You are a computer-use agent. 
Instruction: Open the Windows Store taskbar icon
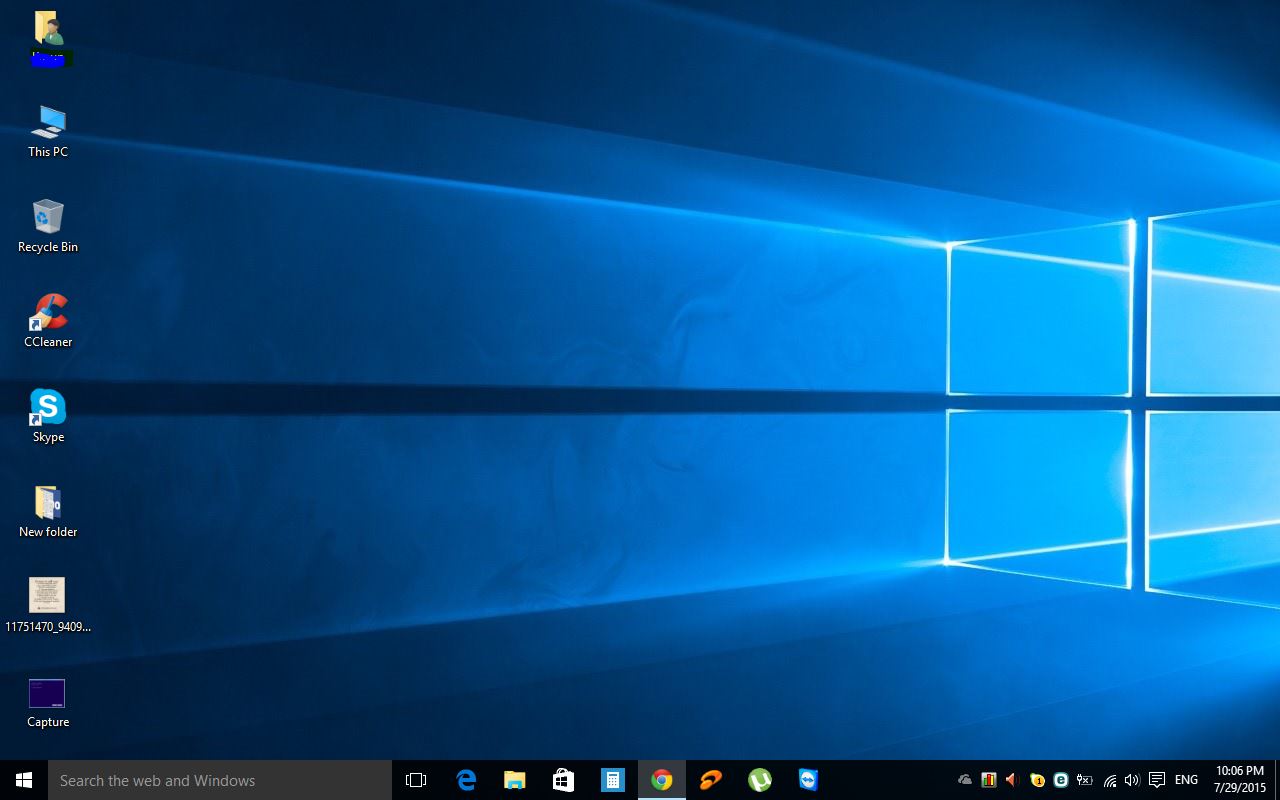564,780
